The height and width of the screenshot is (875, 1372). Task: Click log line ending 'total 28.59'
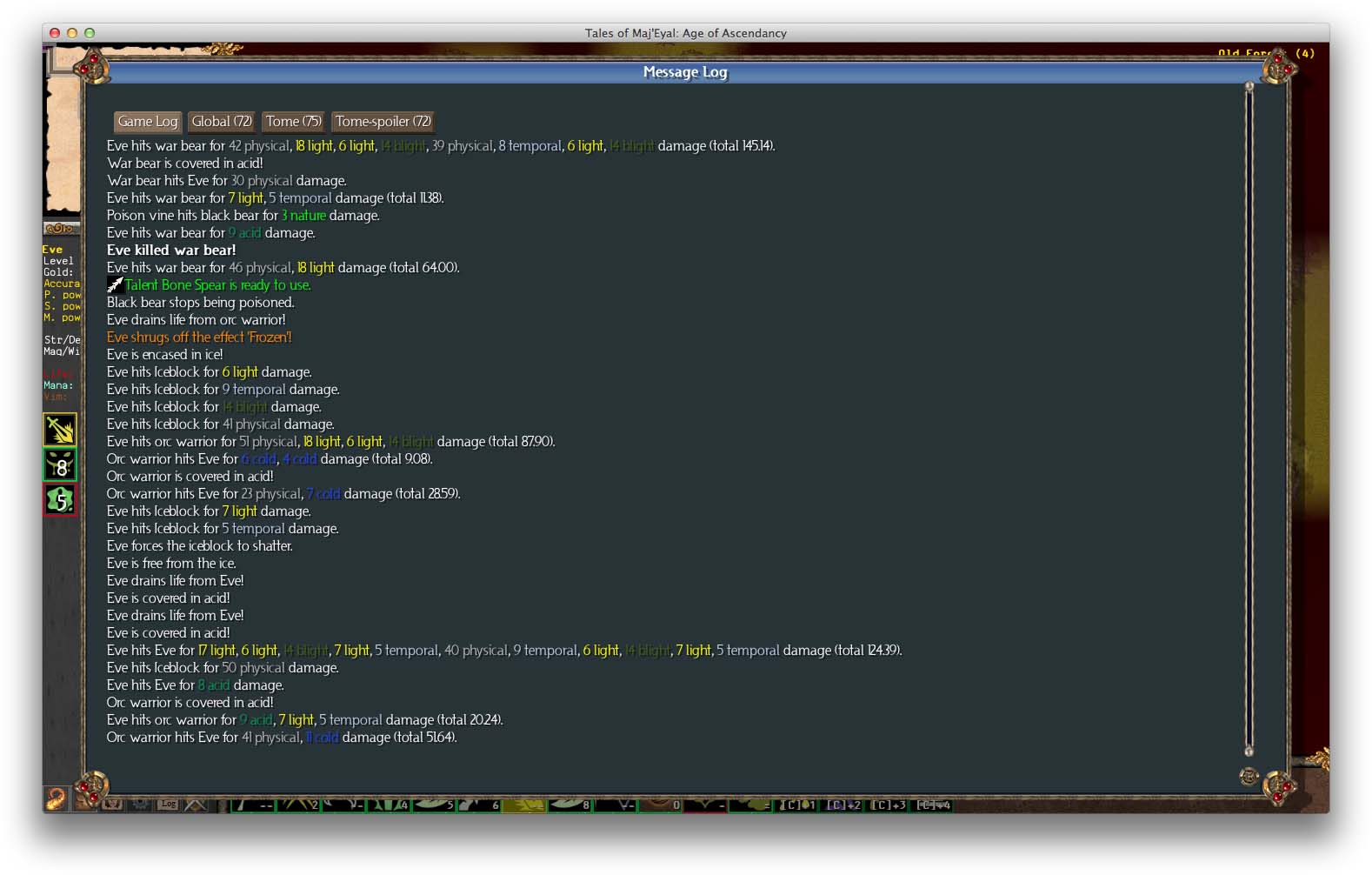pyautogui.click(x=283, y=494)
